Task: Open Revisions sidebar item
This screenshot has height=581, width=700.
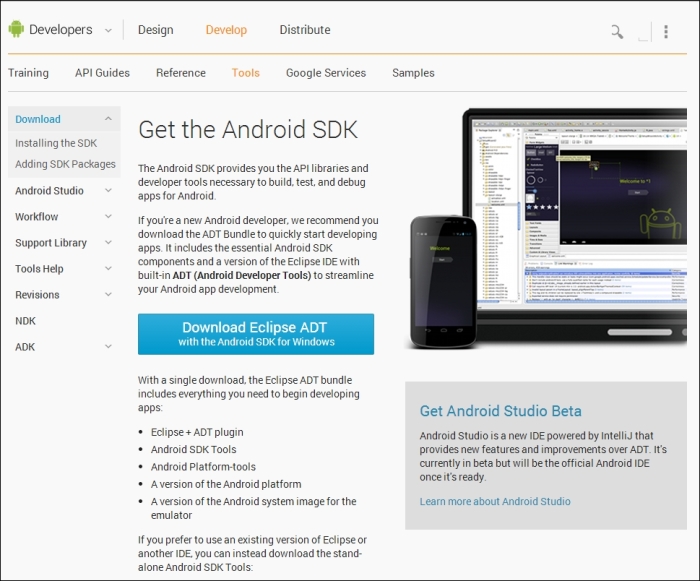Action: coord(37,295)
